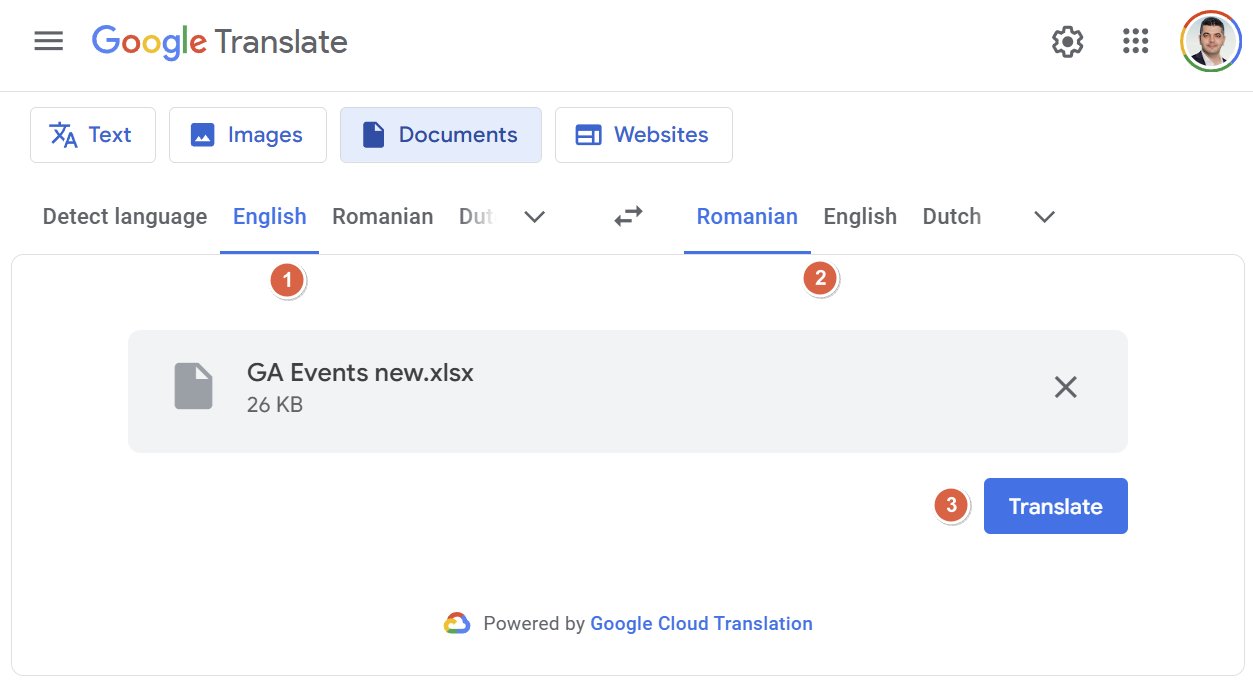
Task: Open the Google Cloud Translation link
Action: pyautogui.click(x=700, y=623)
